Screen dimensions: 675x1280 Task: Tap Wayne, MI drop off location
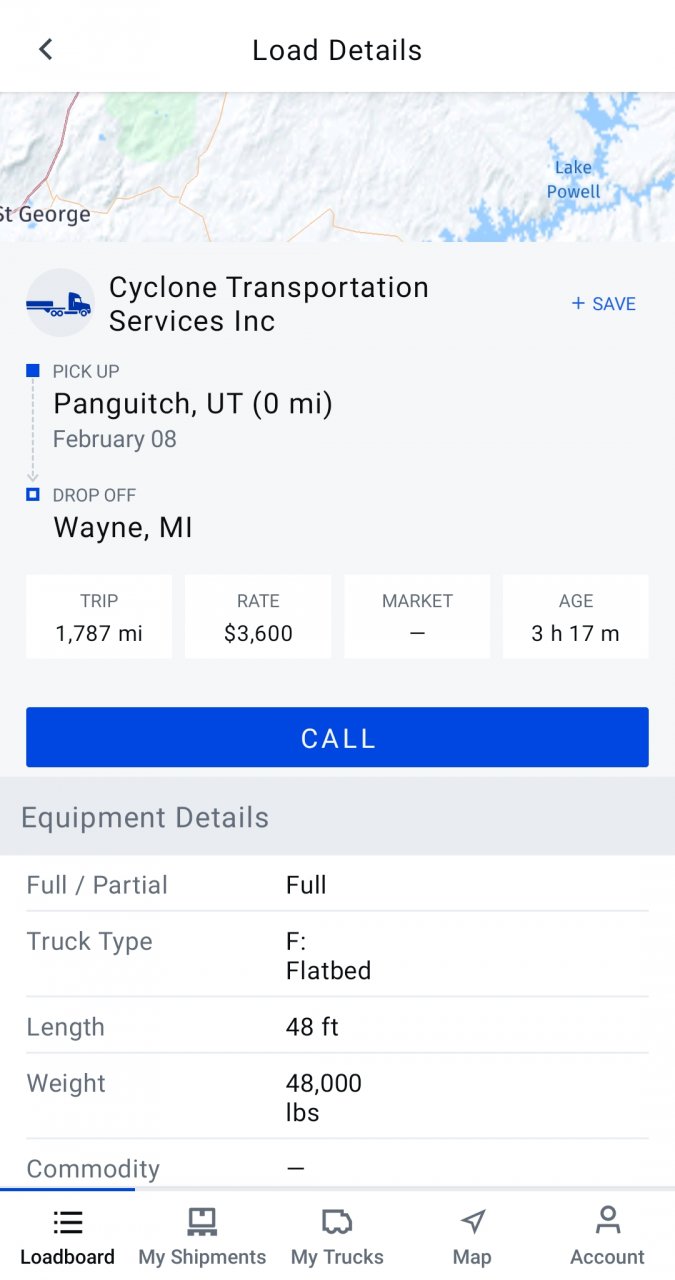tap(123, 527)
